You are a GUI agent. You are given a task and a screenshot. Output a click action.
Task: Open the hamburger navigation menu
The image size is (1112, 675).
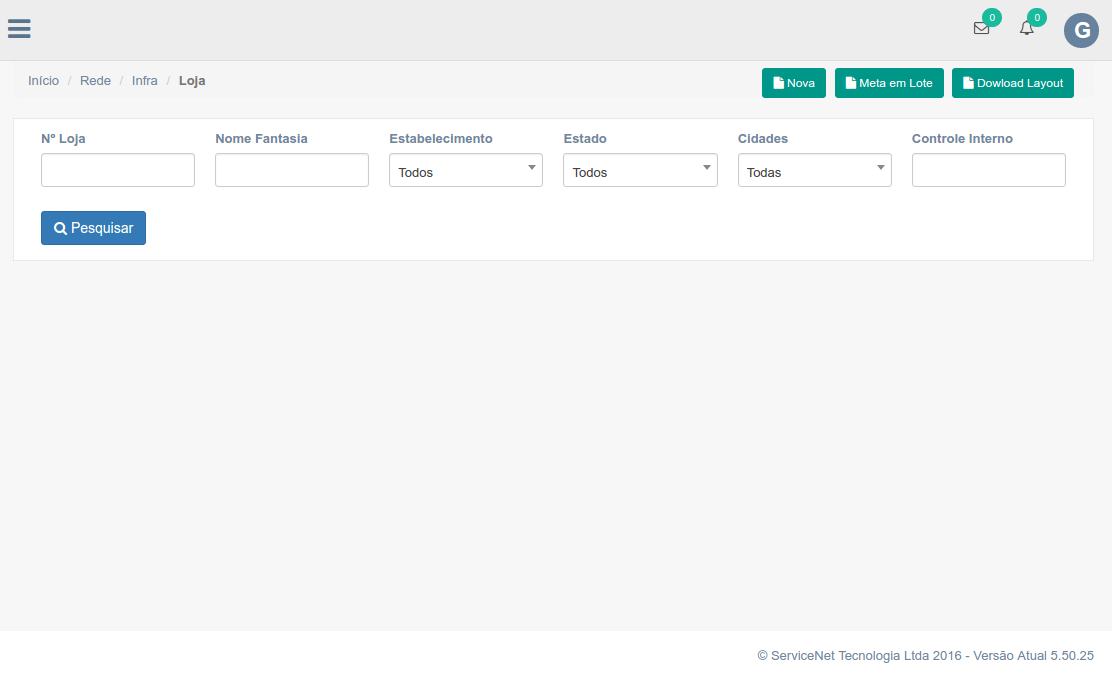tap(19, 29)
